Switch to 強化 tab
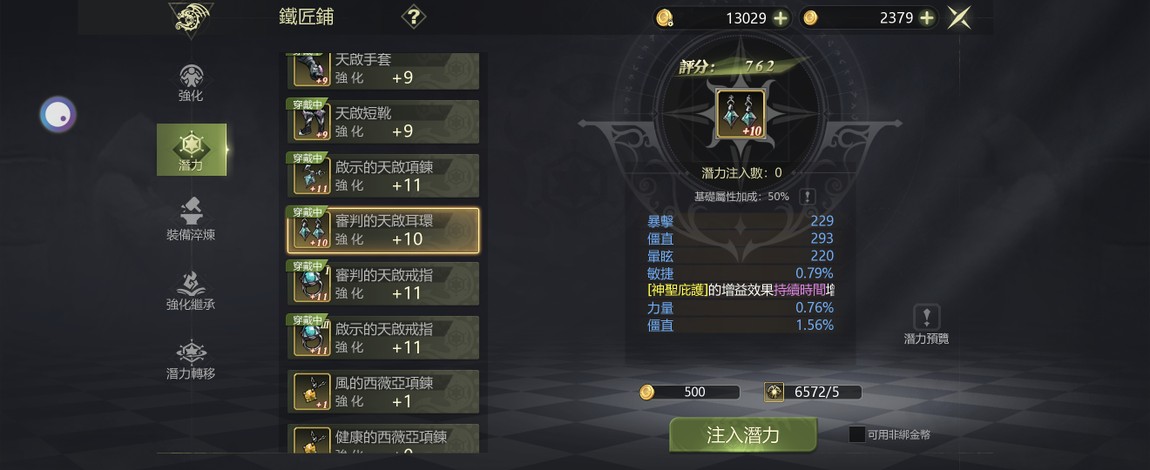Screen dimensions: 1150x470 click(x=191, y=83)
